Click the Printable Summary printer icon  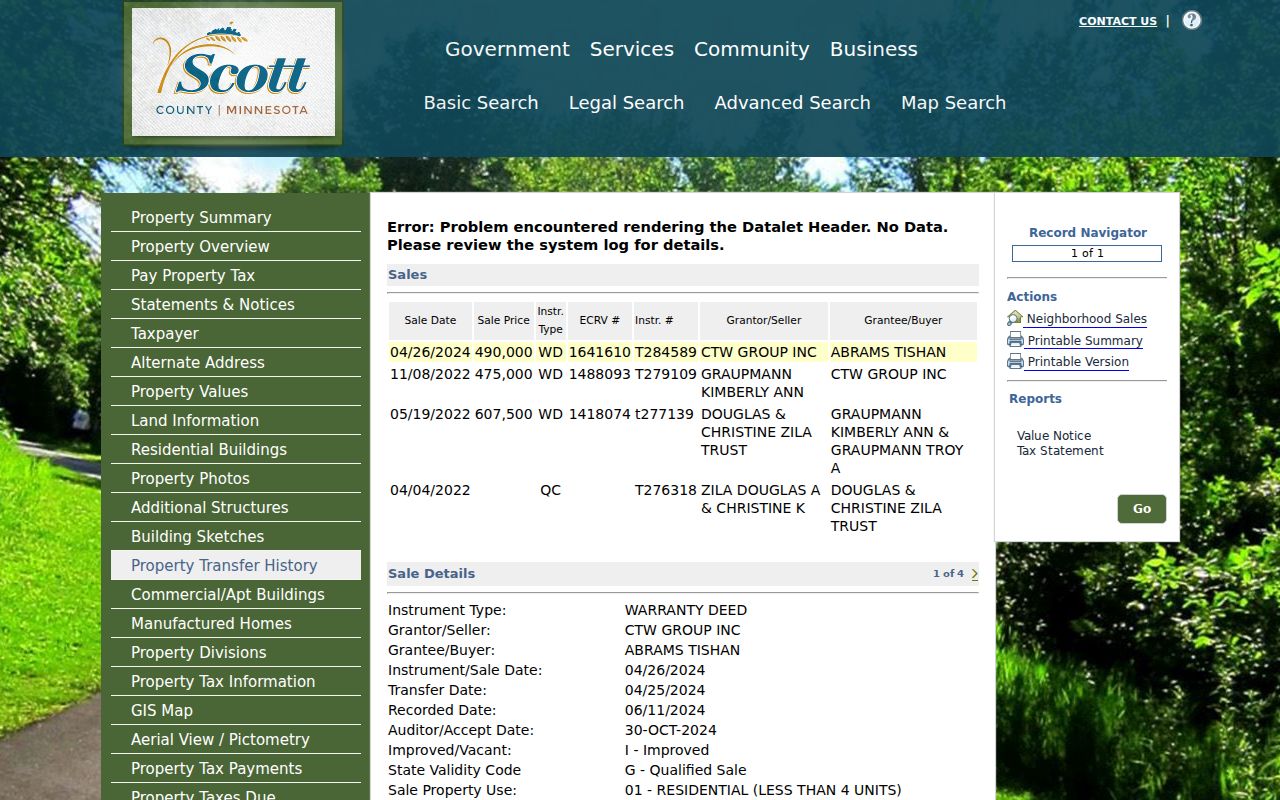coord(1015,340)
